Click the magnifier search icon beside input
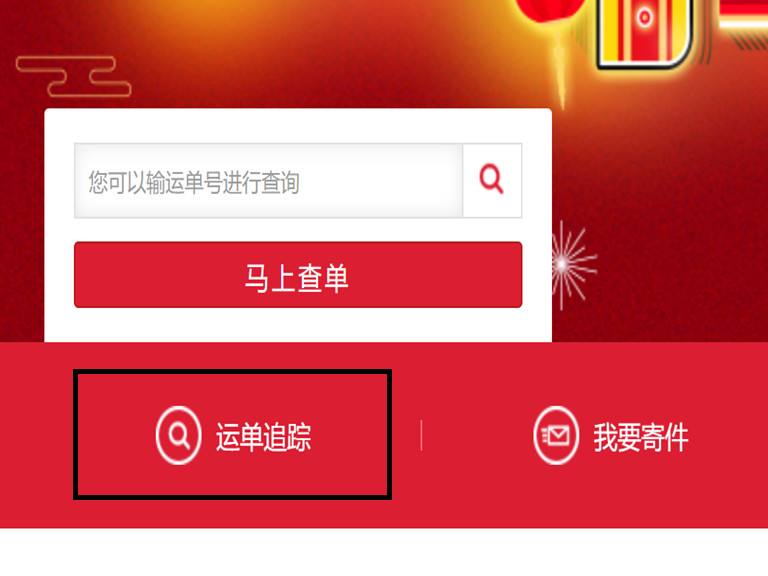 click(492, 180)
